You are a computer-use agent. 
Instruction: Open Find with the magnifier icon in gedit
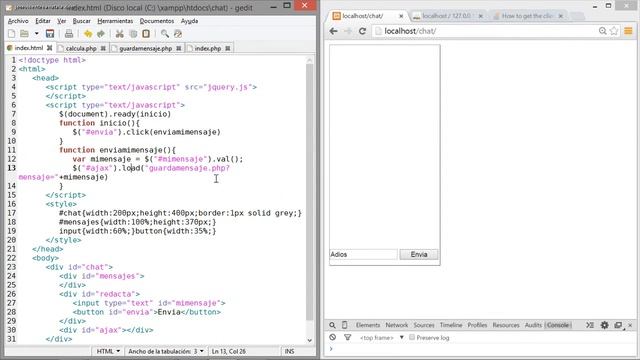click(x=165, y=34)
